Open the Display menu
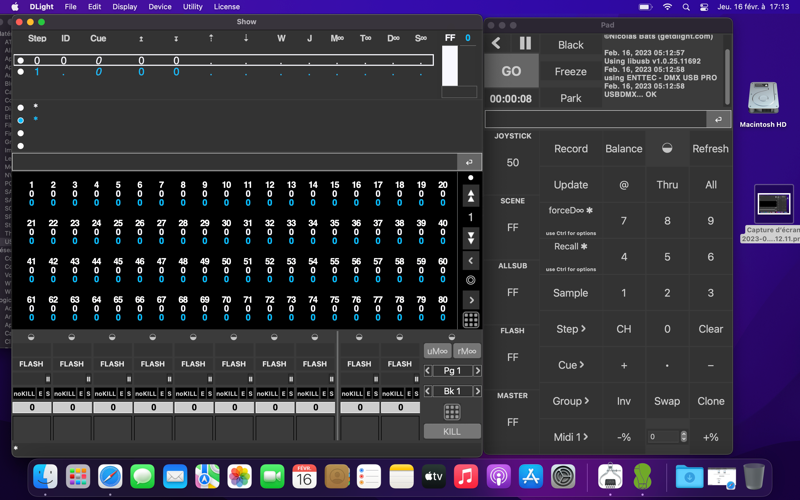The width and height of the screenshot is (800, 500). click(x=124, y=7)
